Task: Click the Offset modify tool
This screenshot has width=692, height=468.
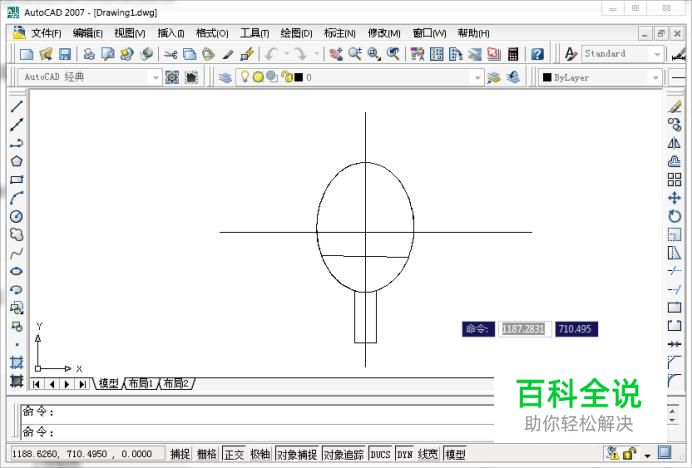Action: click(674, 161)
